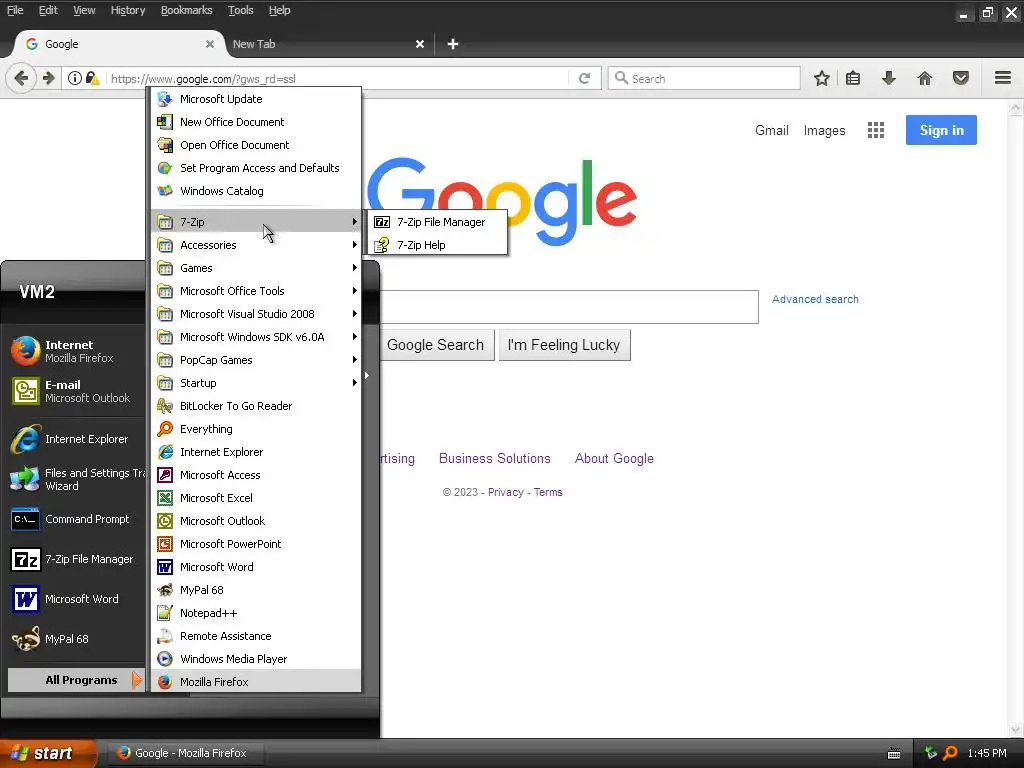Image resolution: width=1024 pixels, height=768 pixels.
Task: Open Command Prompt from Start menu
Action: coord(76,519)
